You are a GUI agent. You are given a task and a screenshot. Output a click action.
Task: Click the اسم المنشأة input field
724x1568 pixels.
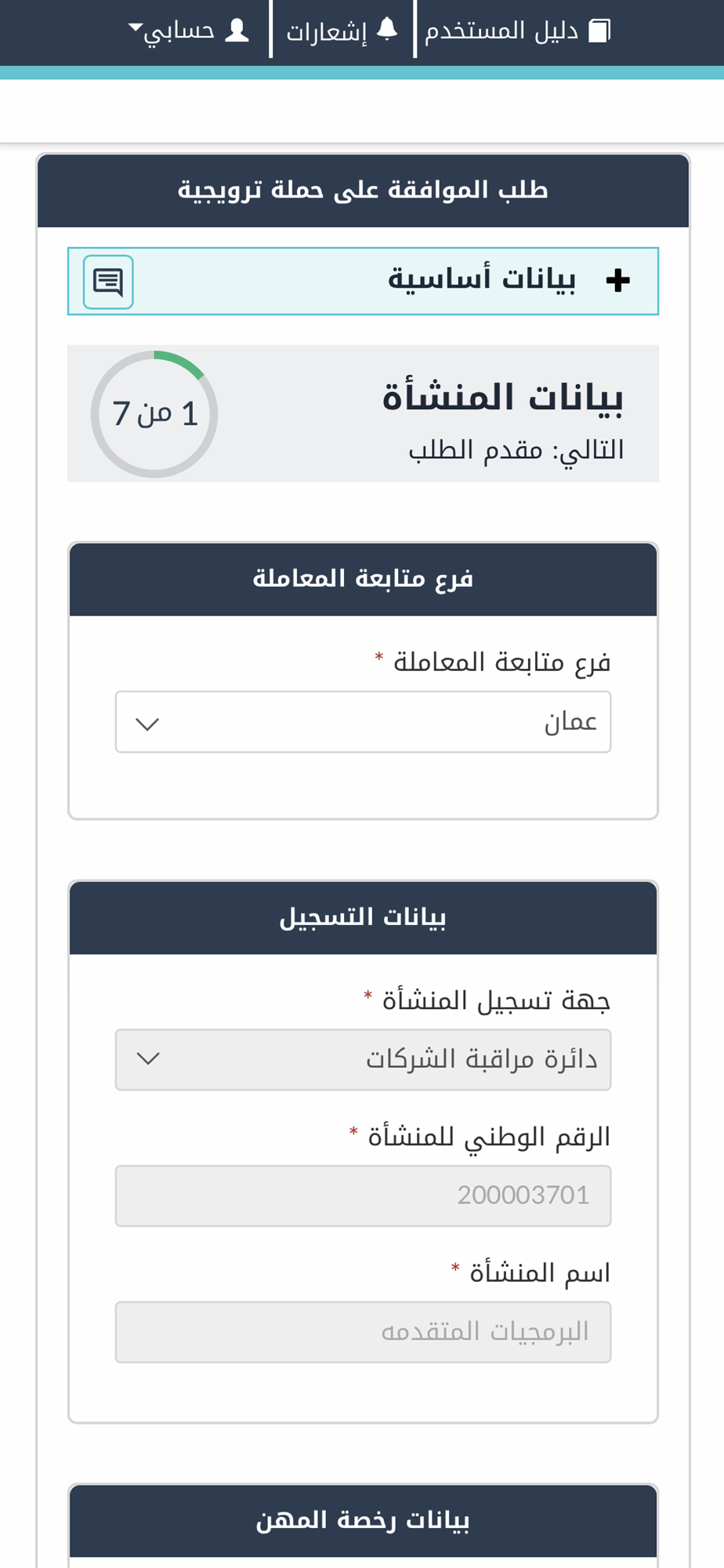click(363, 1332)
